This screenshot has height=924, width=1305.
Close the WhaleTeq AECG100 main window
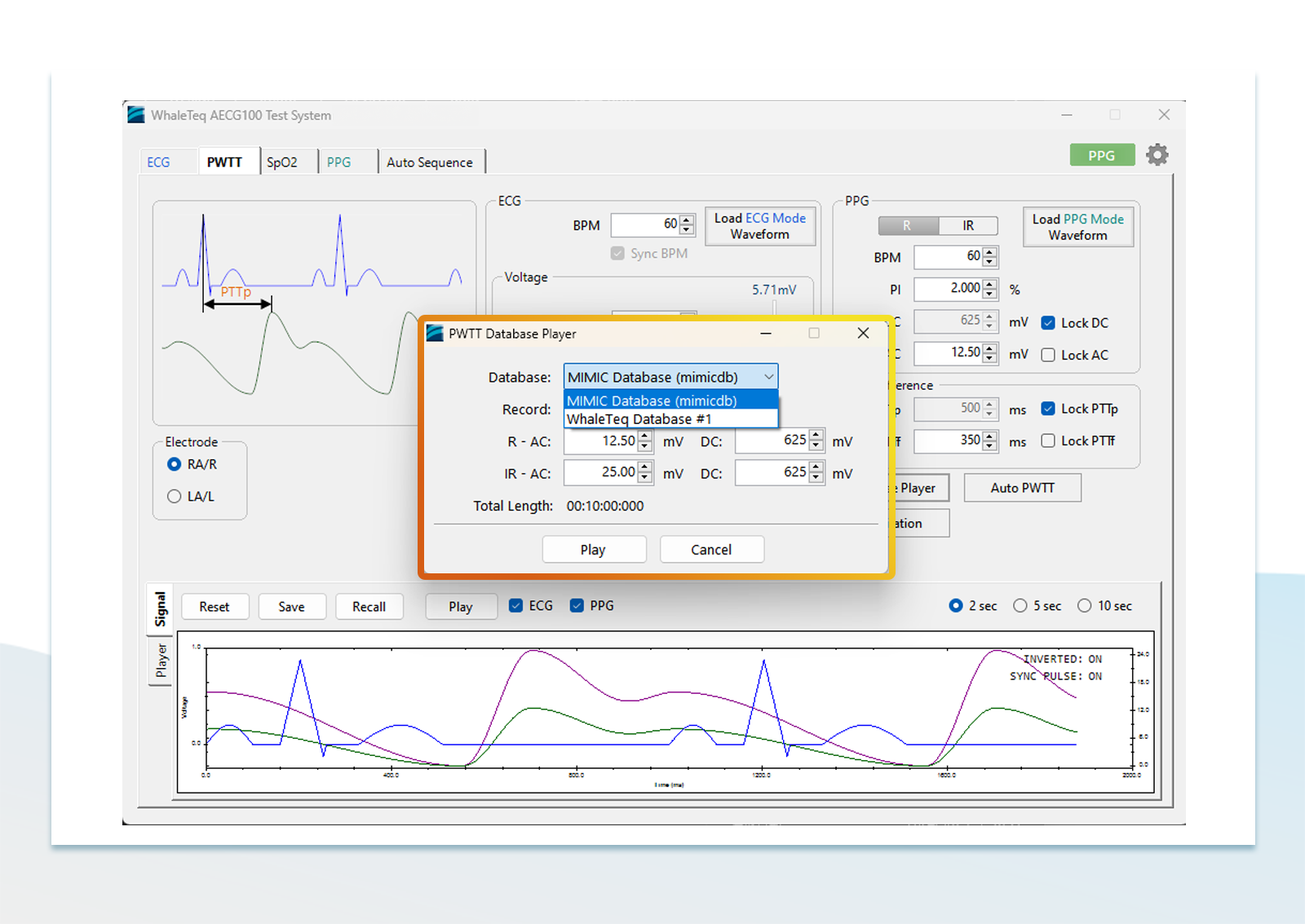point(1164,115)
